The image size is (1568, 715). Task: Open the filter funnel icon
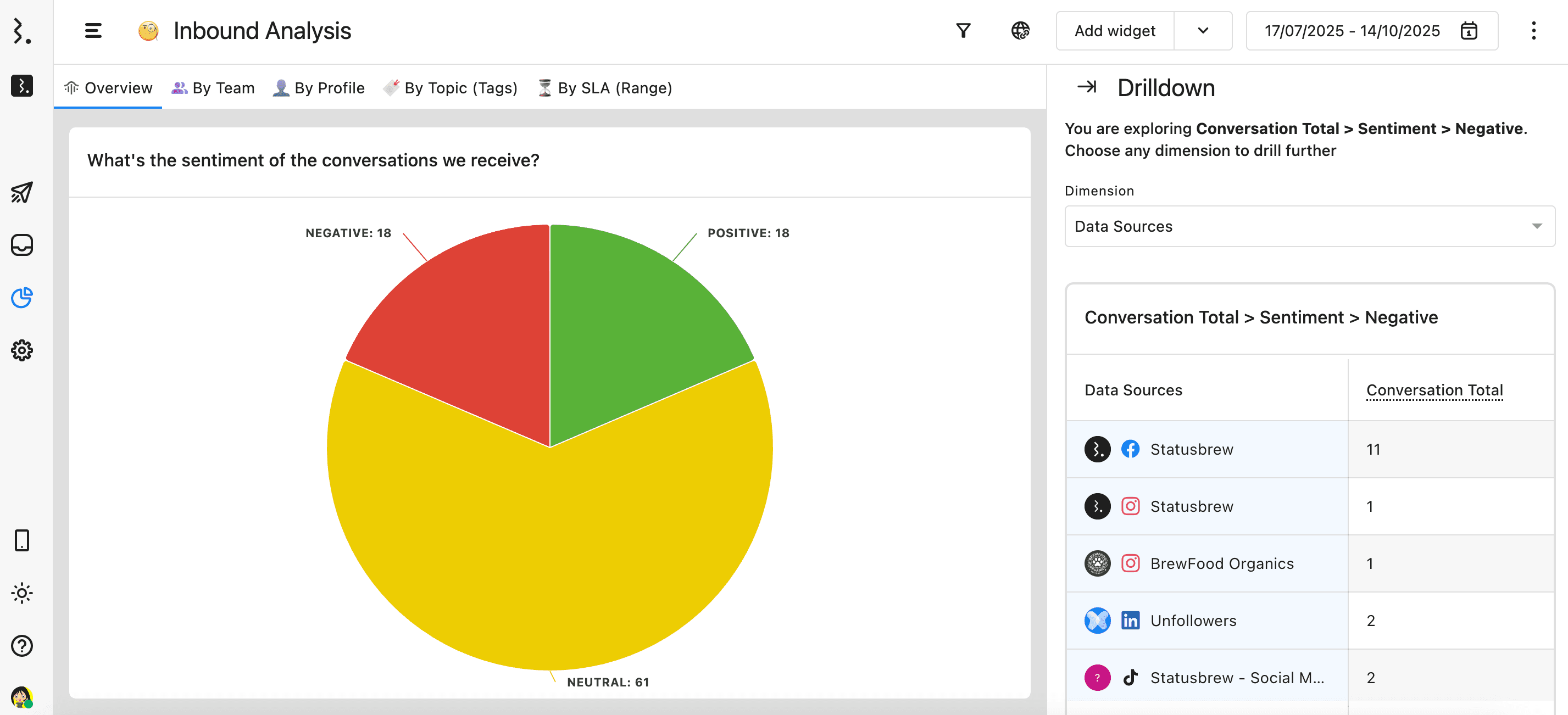(963, 30)
